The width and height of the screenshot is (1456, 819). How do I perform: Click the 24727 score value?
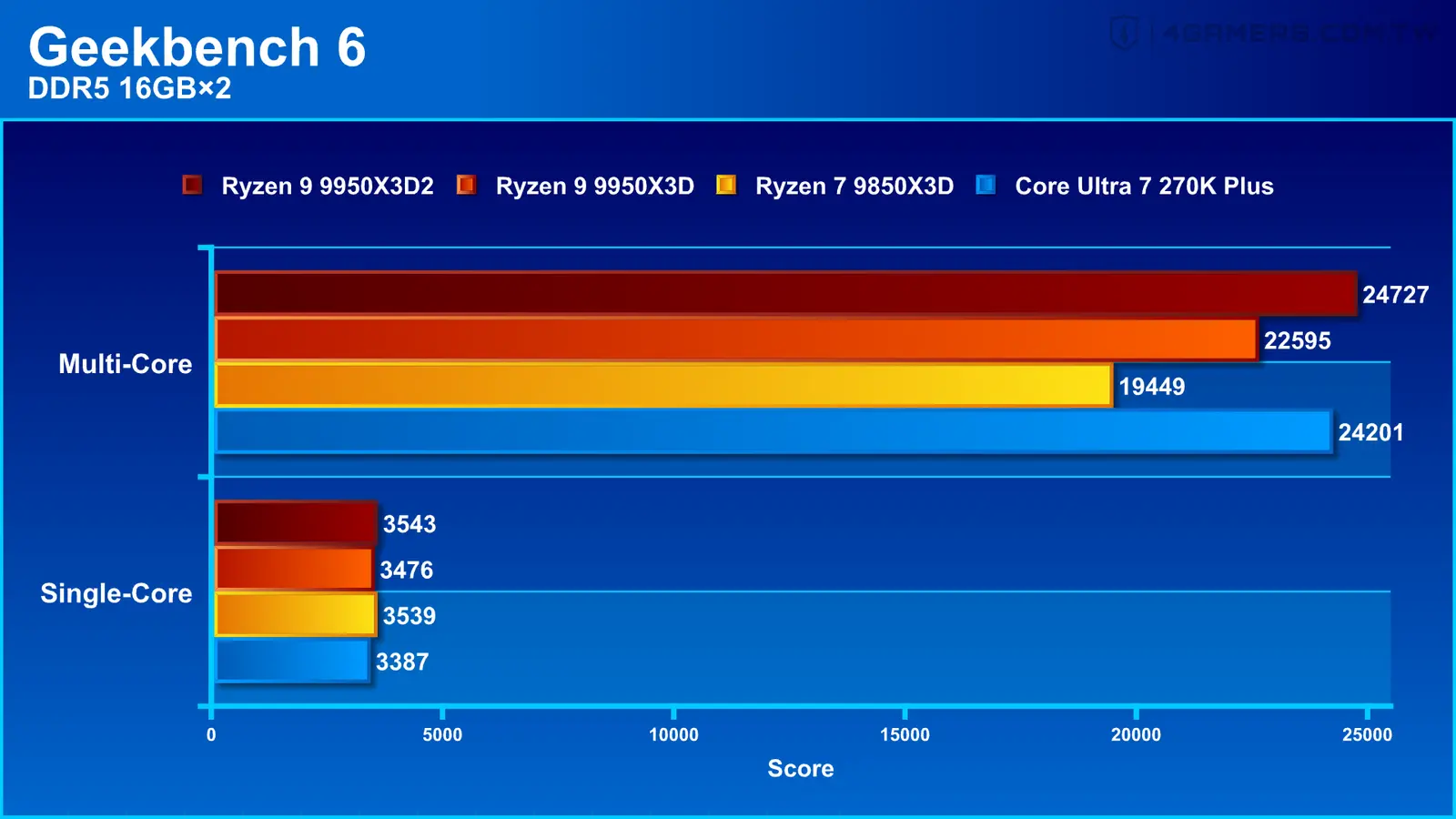[x=1395, y=295]
